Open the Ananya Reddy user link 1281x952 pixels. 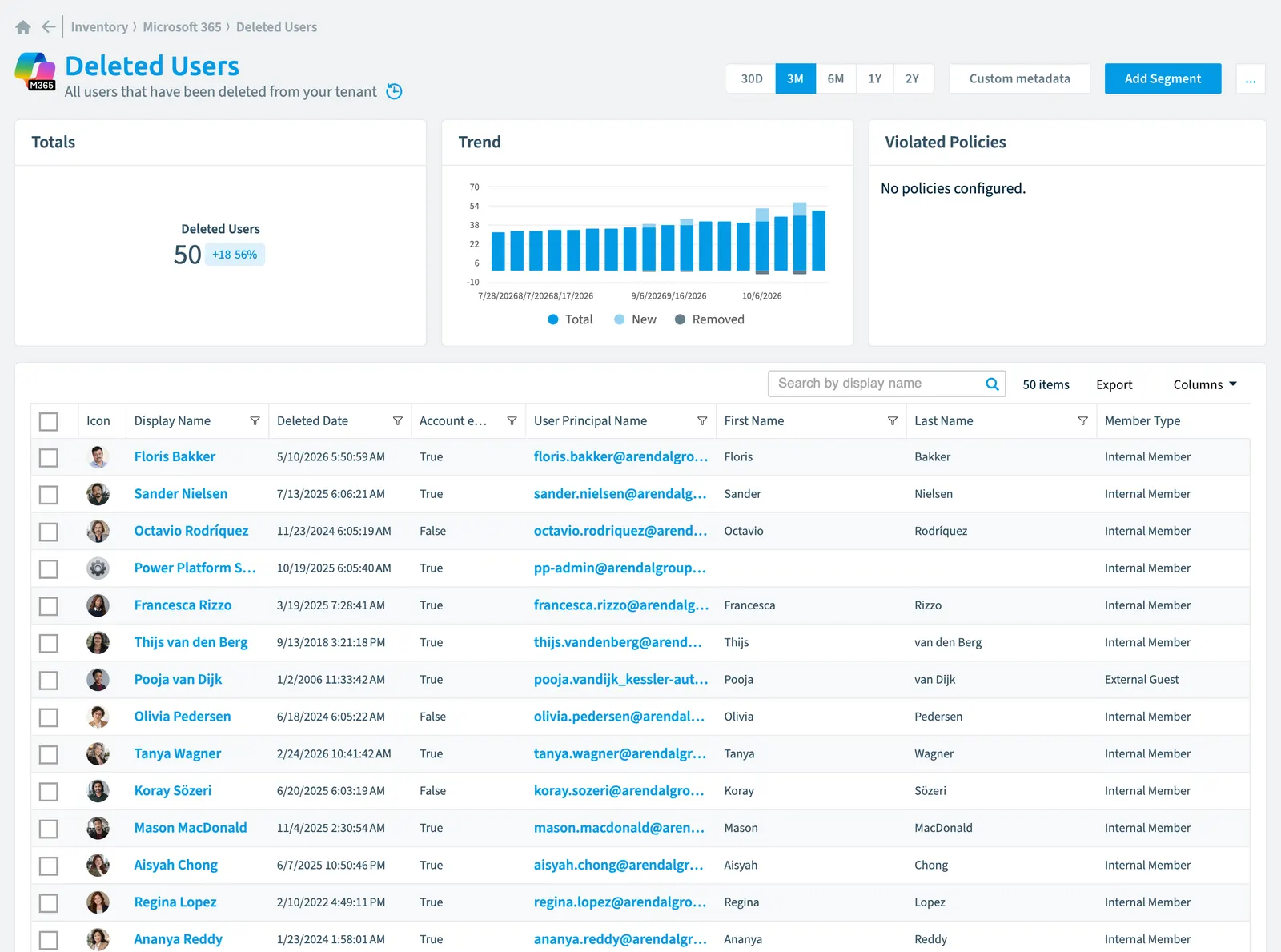[179, 939]
